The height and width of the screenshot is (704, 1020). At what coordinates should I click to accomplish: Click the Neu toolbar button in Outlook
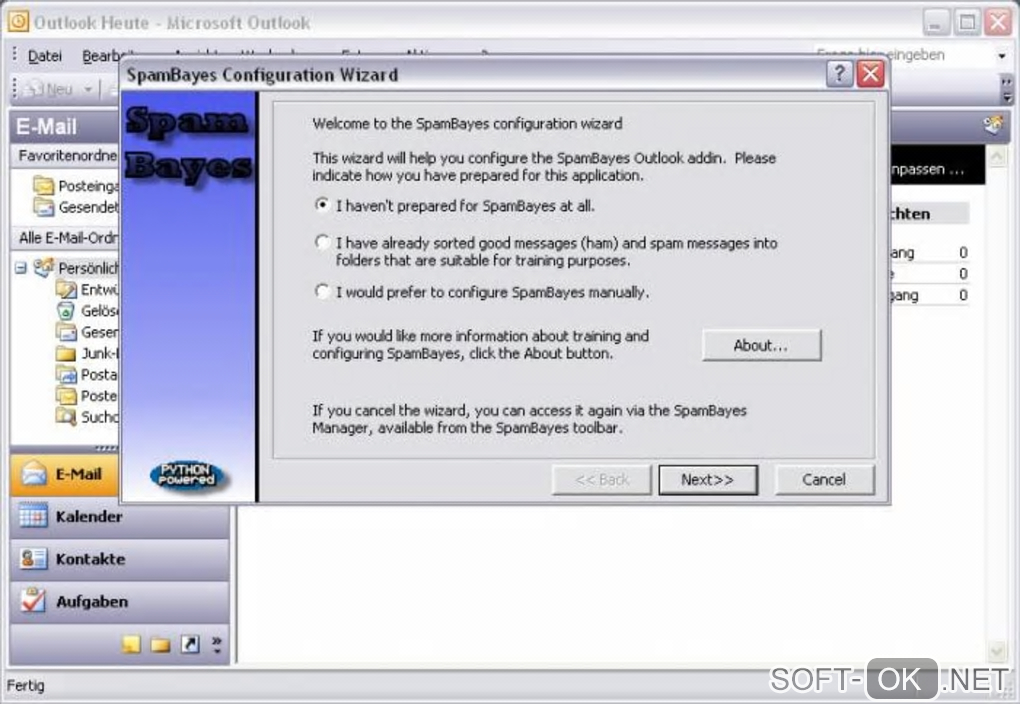[x=49, y=89]
